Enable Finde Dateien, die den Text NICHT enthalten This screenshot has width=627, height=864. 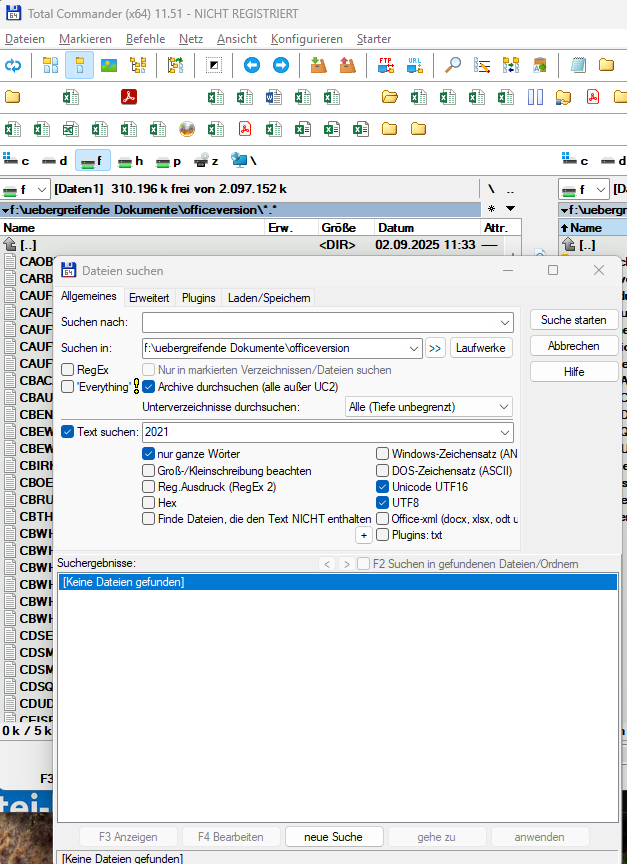(x=148, y=519)
